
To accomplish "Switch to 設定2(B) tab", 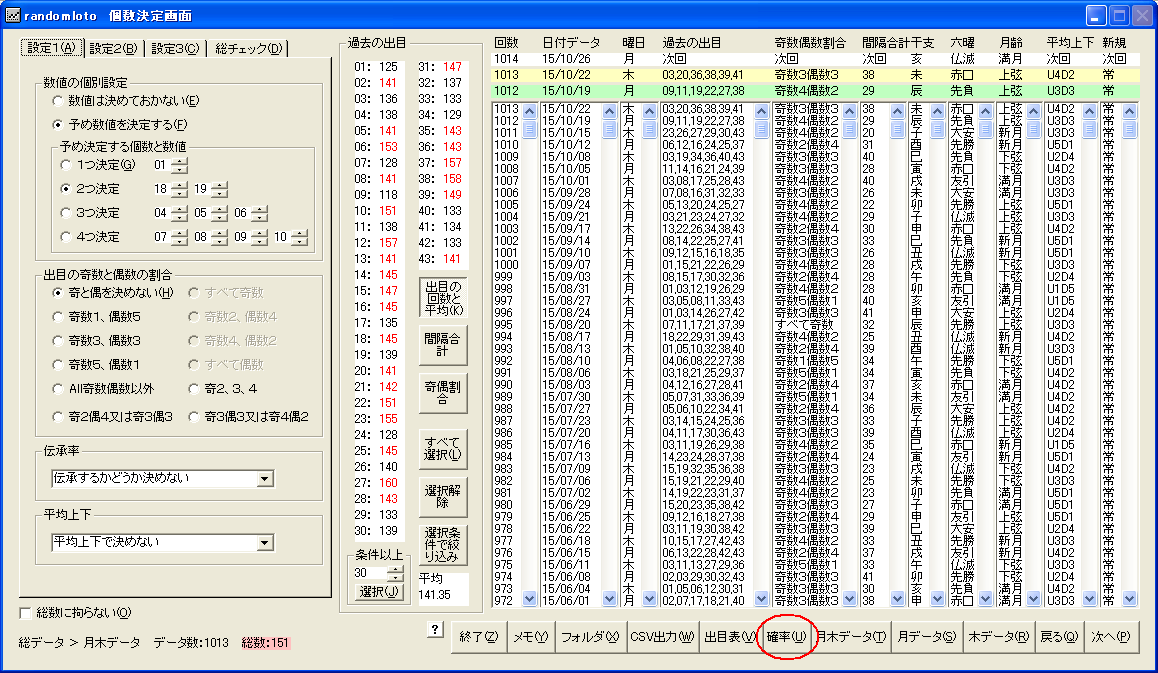I will pyautogui.click(x=114, y=49).
